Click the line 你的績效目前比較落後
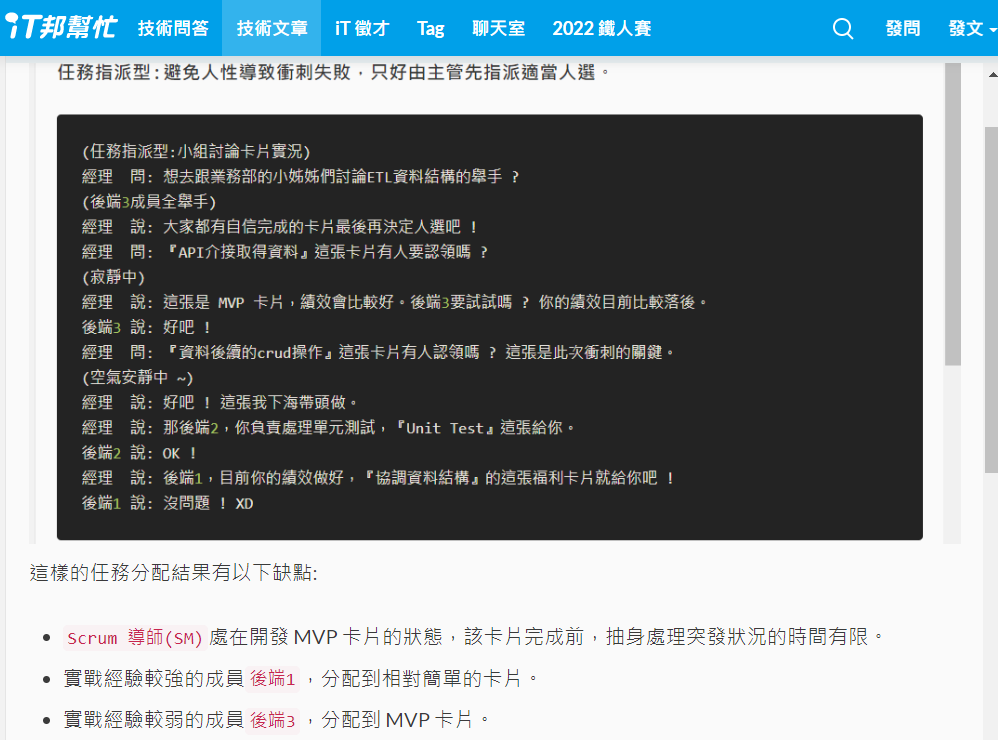998x740 pixels. tap(394, 302)
